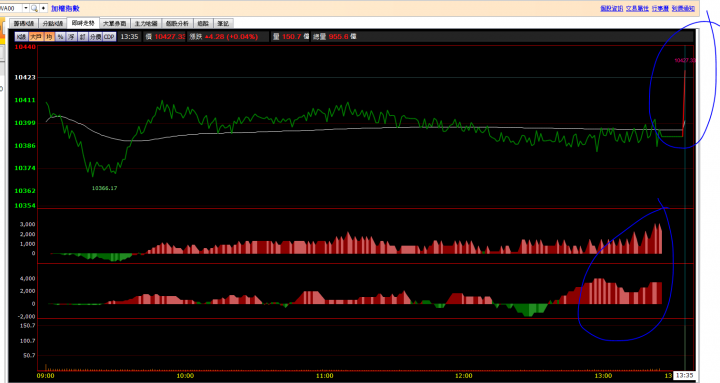Image resolution: width=720 pixels, height=383 pixels.
Task: Click the 09:00 time axis label
Action: click(x=45, y=376)
